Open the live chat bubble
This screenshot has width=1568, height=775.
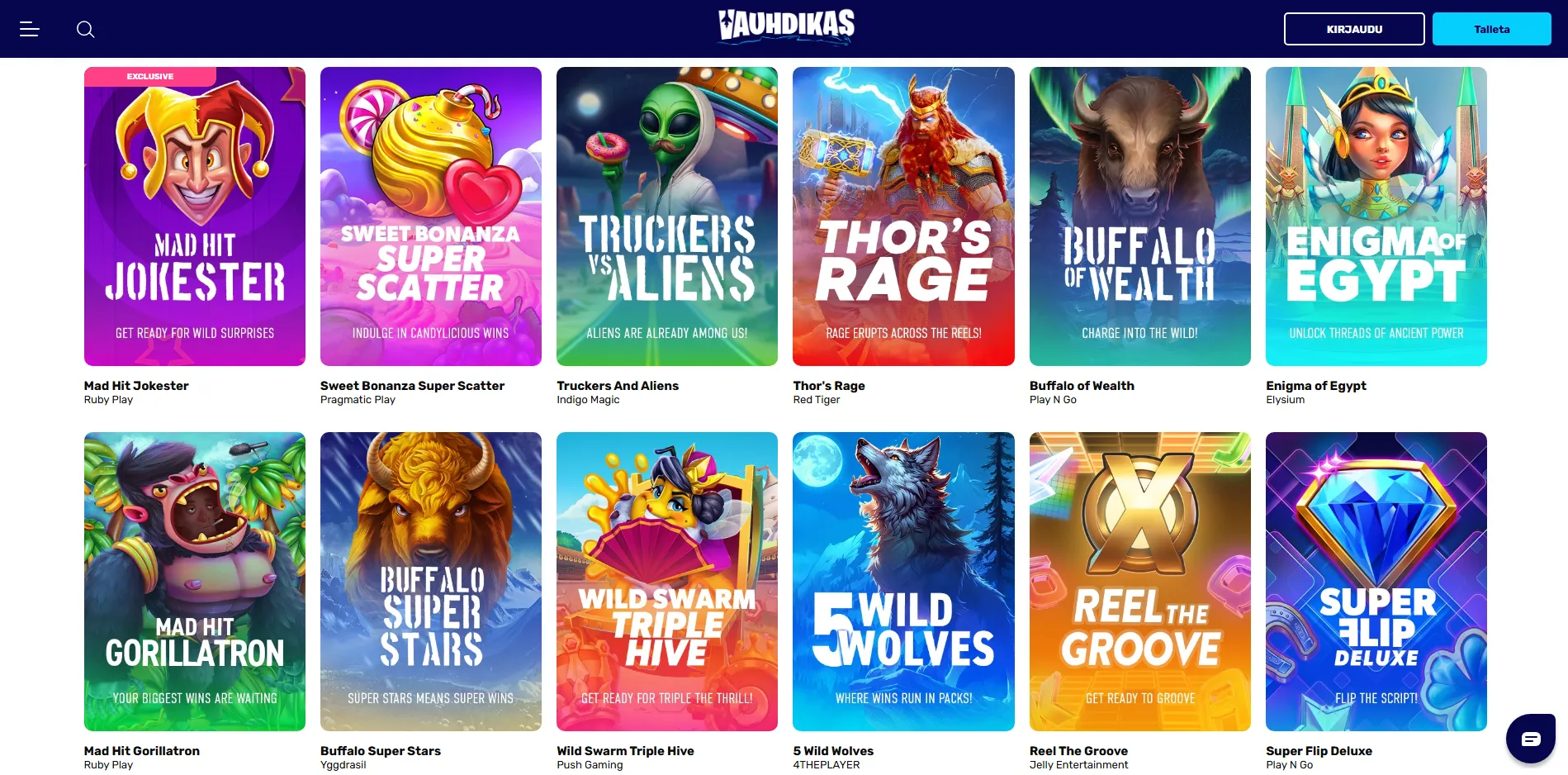(1530, 738)
